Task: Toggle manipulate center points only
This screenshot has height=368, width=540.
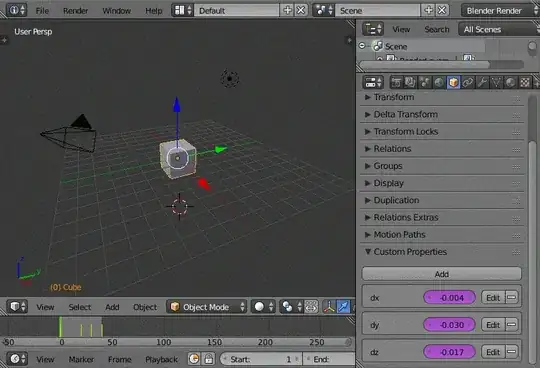Action: (311, 306)
